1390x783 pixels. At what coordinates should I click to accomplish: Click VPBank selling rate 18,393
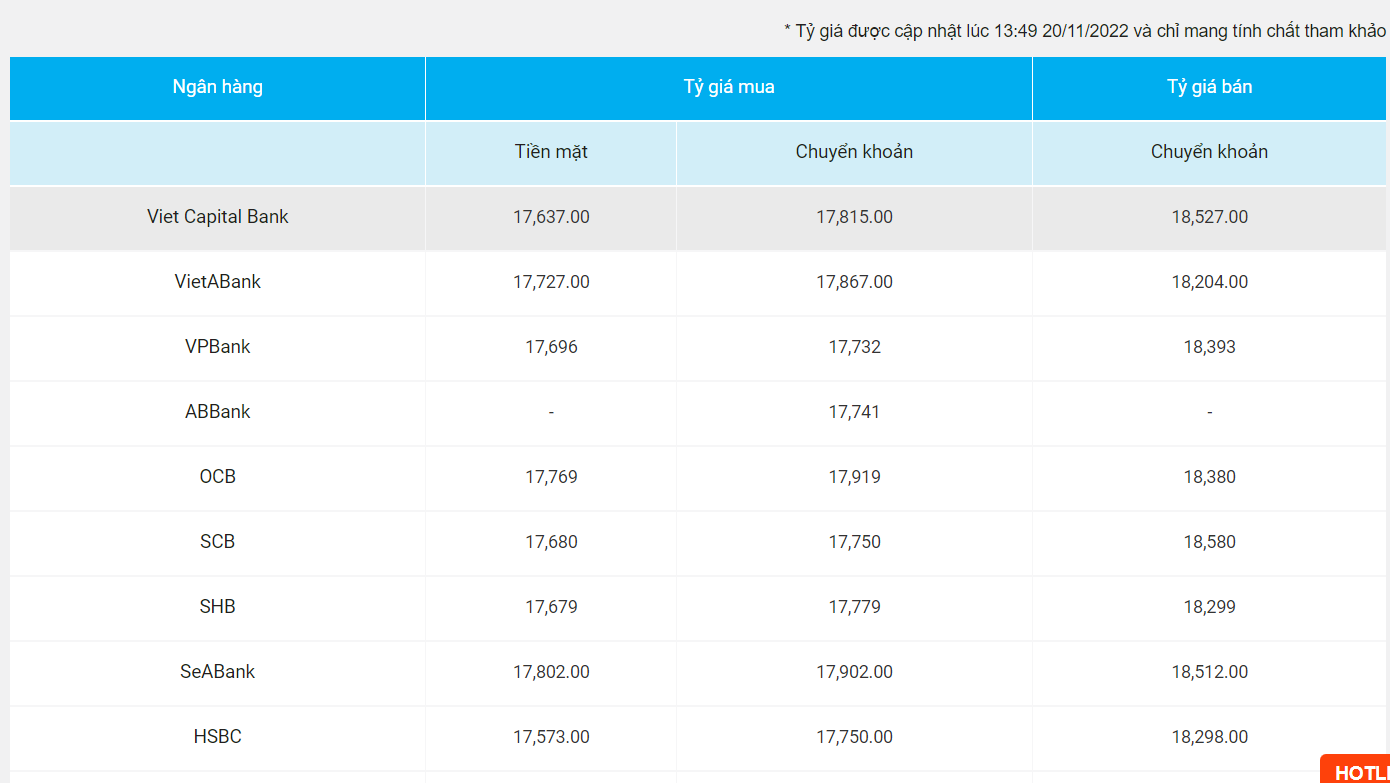click(1209, 347)
